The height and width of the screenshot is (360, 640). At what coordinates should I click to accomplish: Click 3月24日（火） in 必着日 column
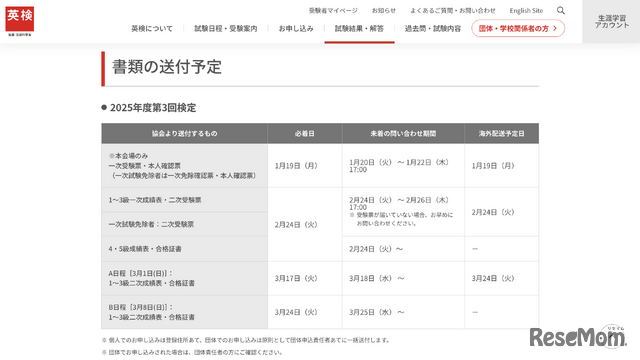[x=296, y=312]
